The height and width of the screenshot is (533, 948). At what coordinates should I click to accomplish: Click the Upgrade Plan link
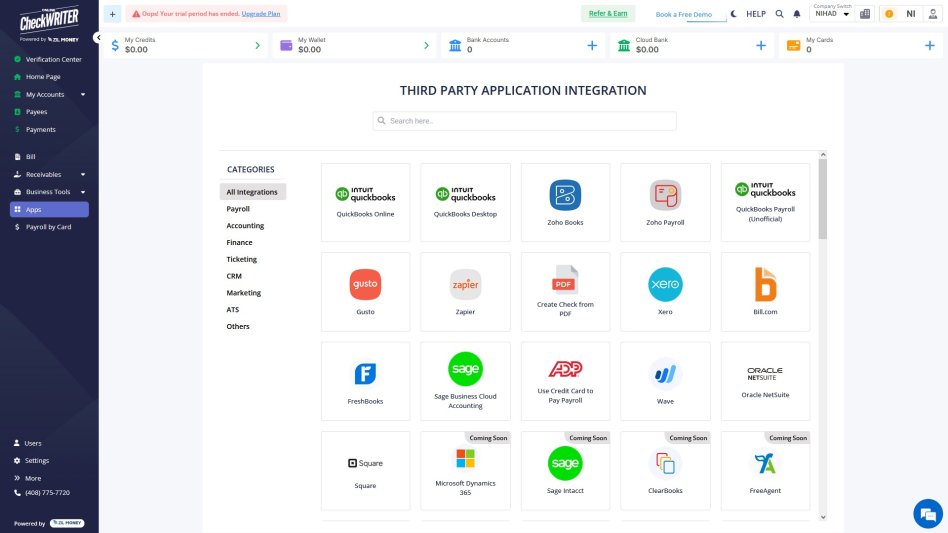pyautogui.click(x=261, y=14)
